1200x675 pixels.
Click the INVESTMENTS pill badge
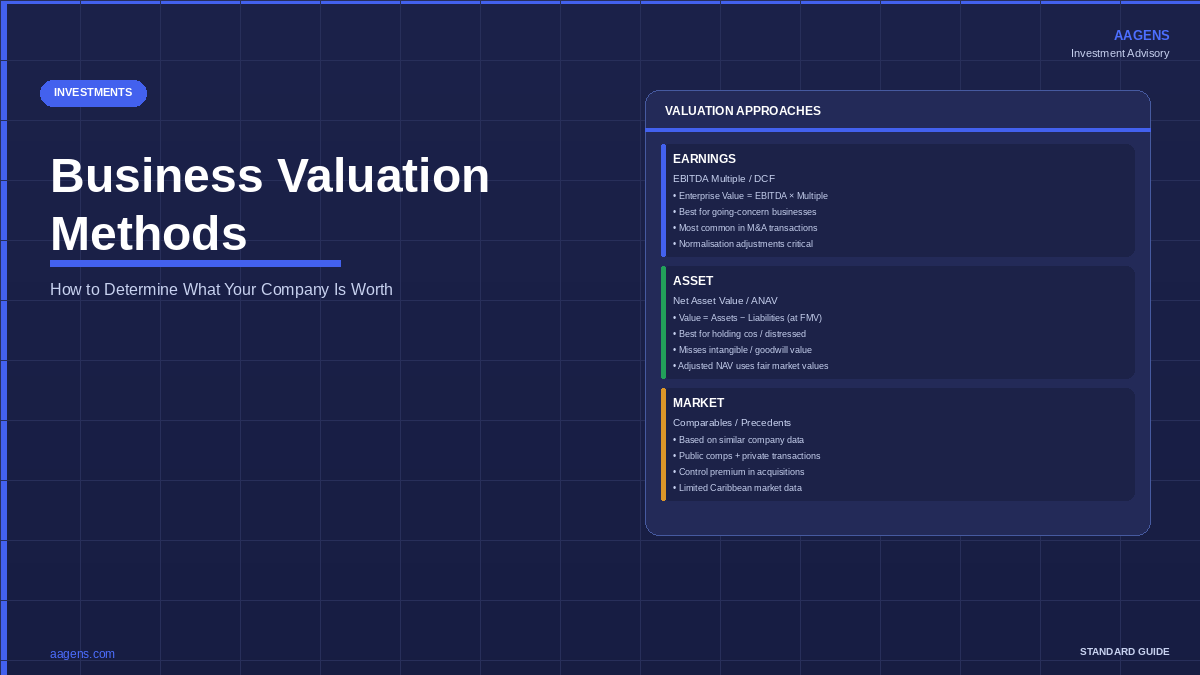click(x=93, y=93)
